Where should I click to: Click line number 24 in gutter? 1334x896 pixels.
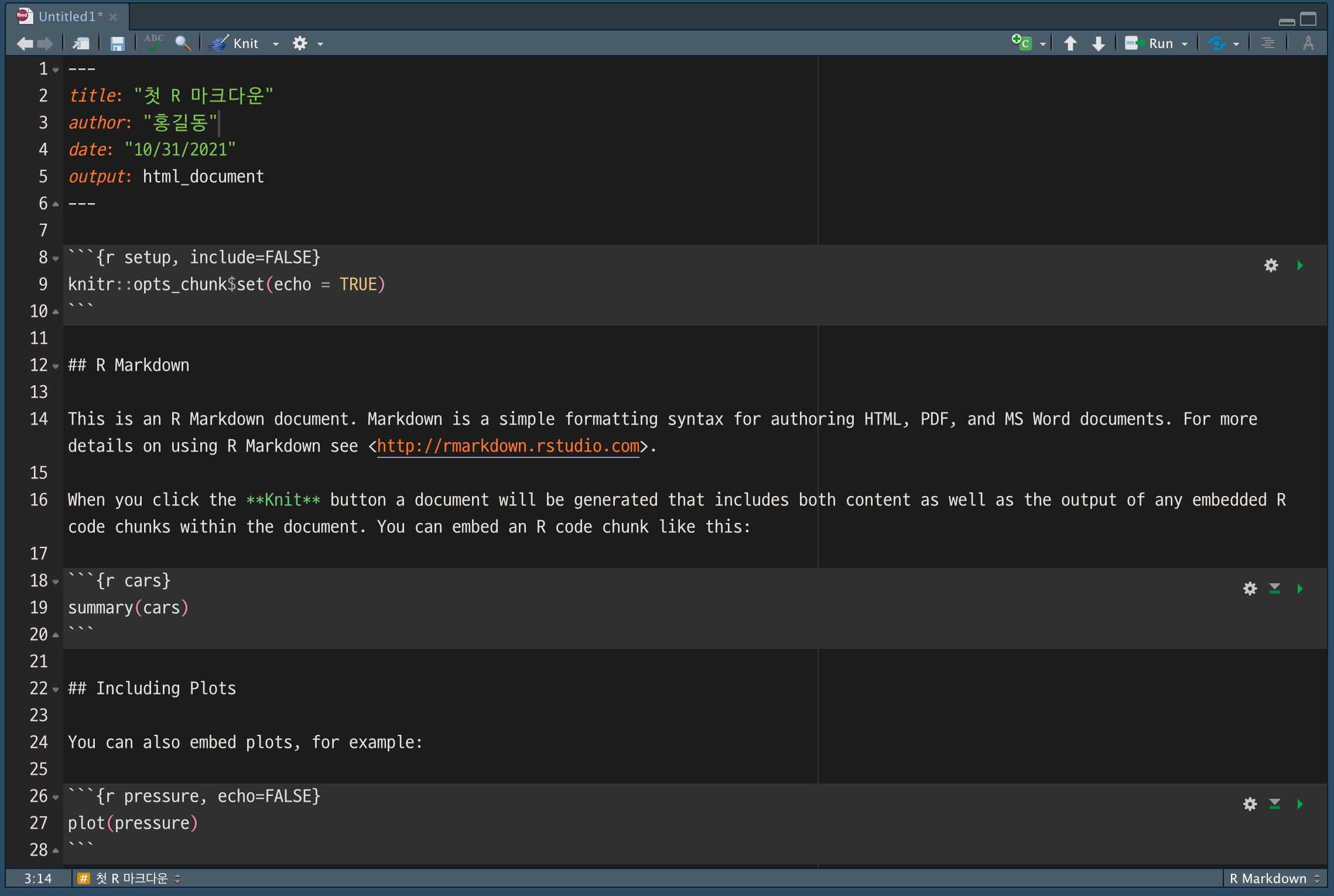tap(39, 742)
